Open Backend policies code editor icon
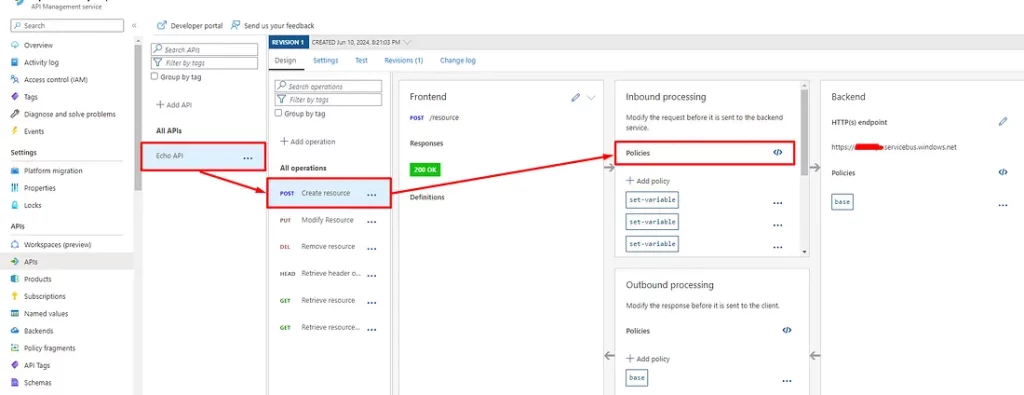The image size is (1024, 395). coord(1002,172)
